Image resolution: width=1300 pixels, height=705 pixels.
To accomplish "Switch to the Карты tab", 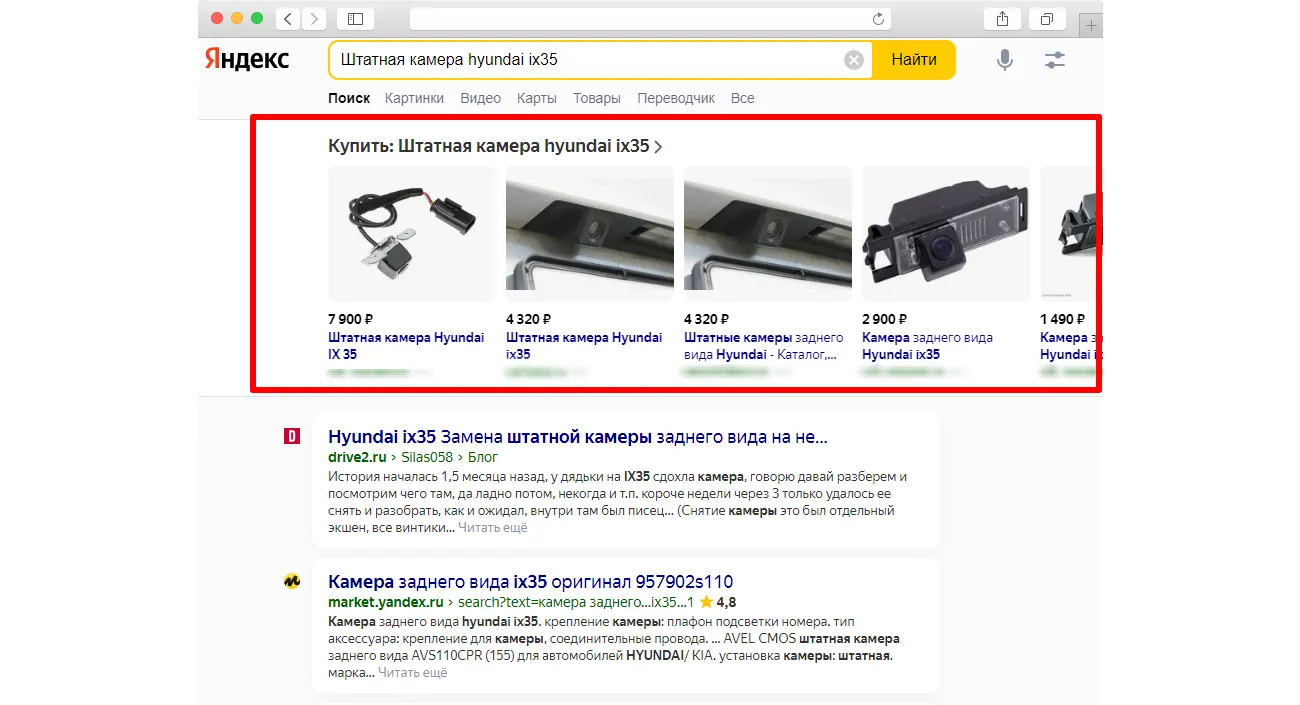I will point(537,98).
